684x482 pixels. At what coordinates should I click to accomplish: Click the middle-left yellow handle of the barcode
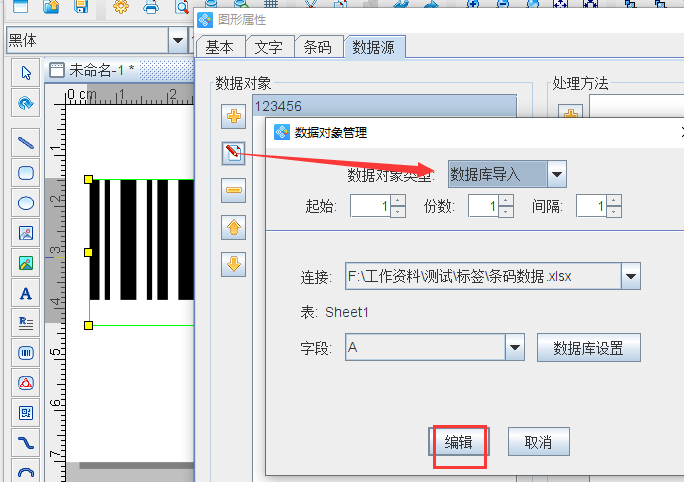tap(89, 252)
